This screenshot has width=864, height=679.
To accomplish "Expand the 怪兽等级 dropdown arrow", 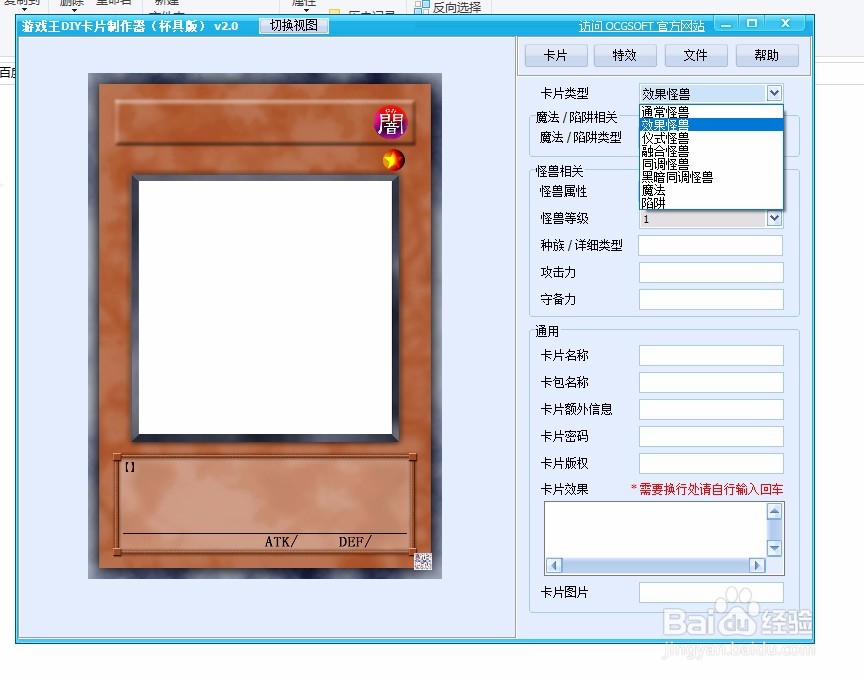I will (774, 218).
